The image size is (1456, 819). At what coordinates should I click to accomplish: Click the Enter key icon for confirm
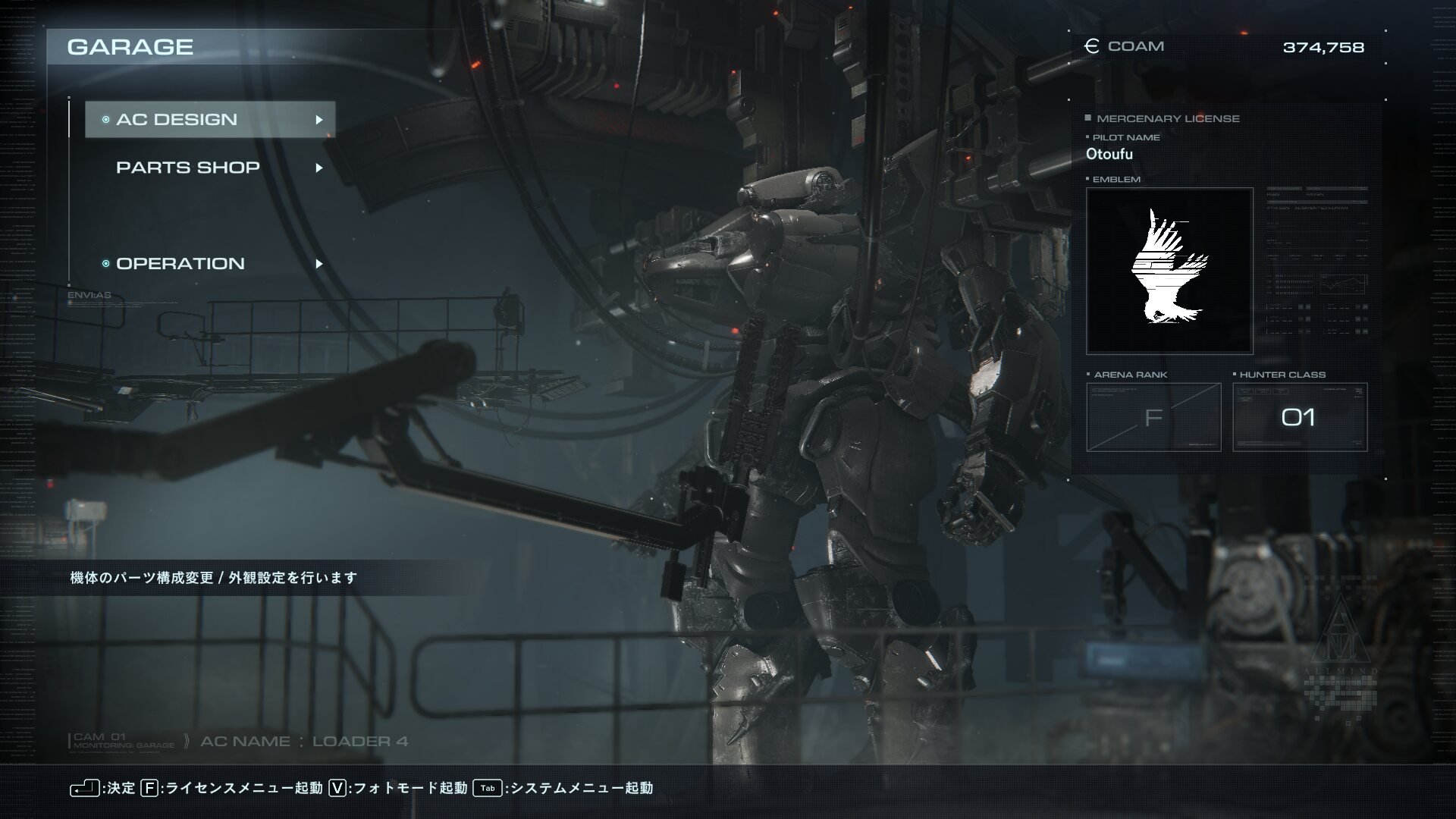pyautogui.click(x=85, y=789)
